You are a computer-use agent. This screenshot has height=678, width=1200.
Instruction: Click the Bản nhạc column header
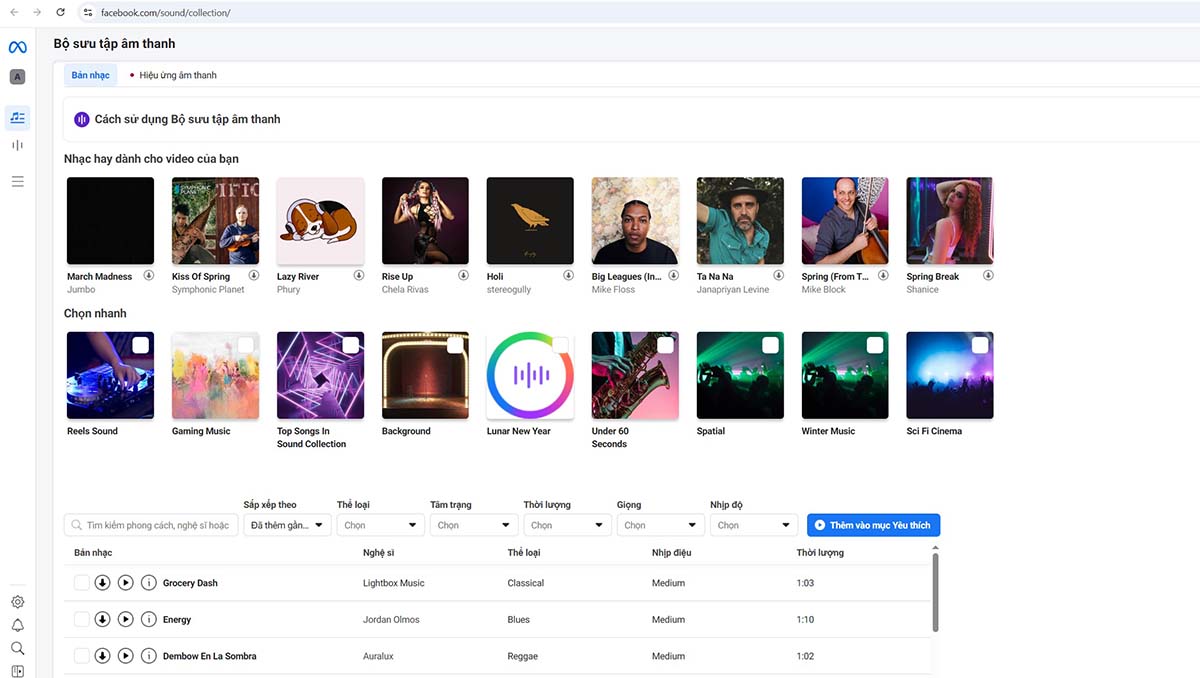[x=93, y=552]
